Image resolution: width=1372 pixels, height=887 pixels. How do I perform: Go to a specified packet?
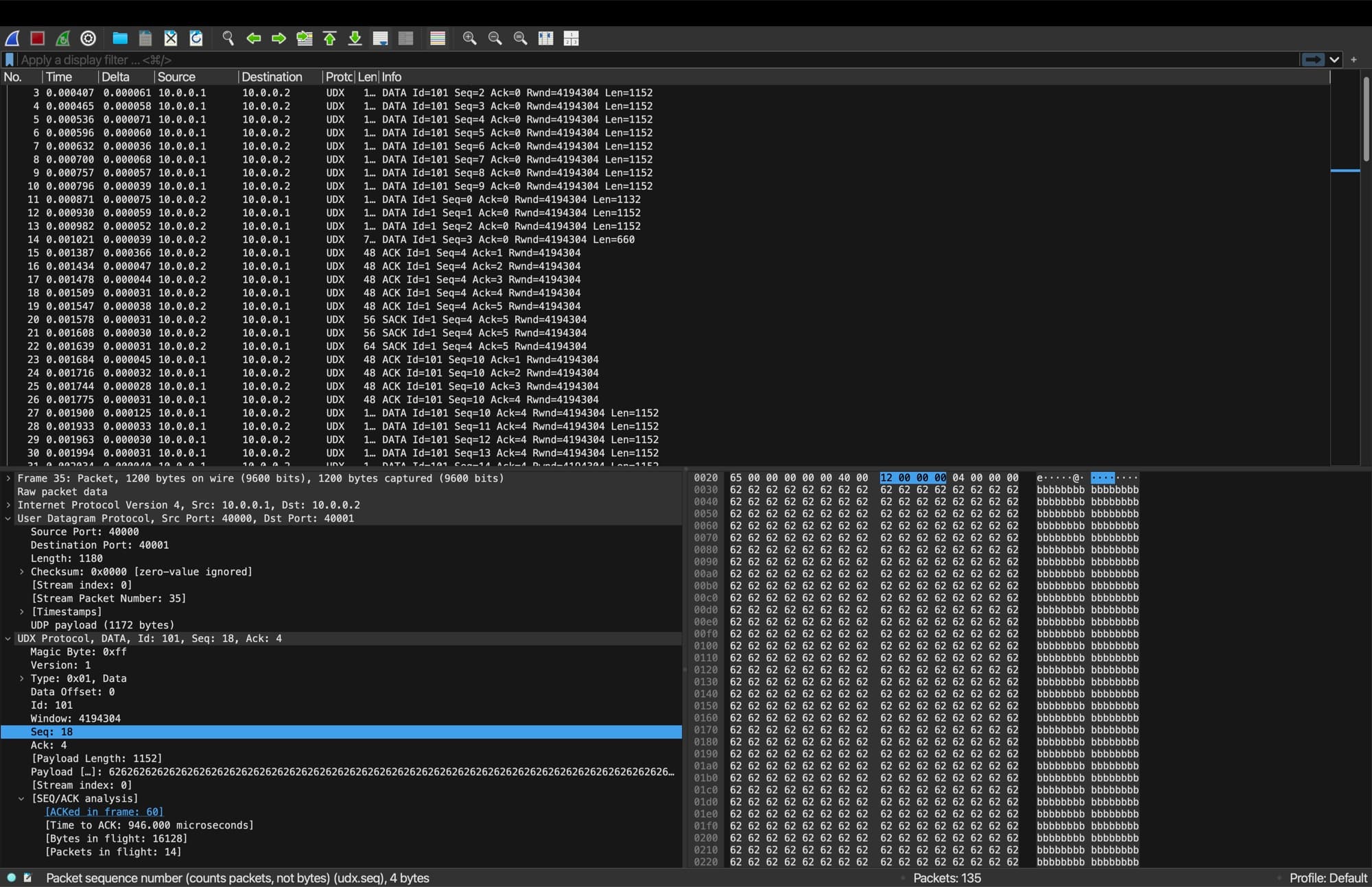tap(305, 38)
